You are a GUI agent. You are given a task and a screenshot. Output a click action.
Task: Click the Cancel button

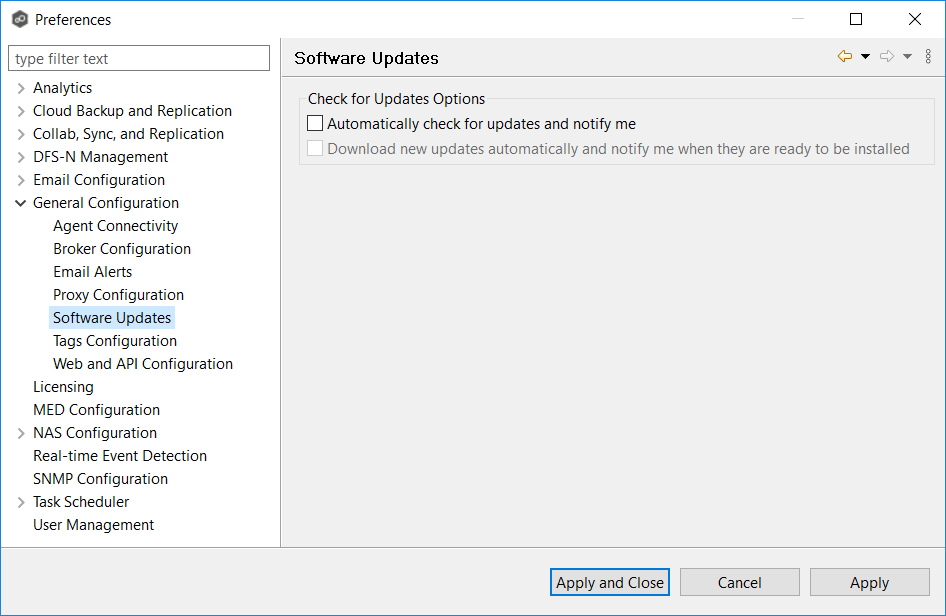739,583
